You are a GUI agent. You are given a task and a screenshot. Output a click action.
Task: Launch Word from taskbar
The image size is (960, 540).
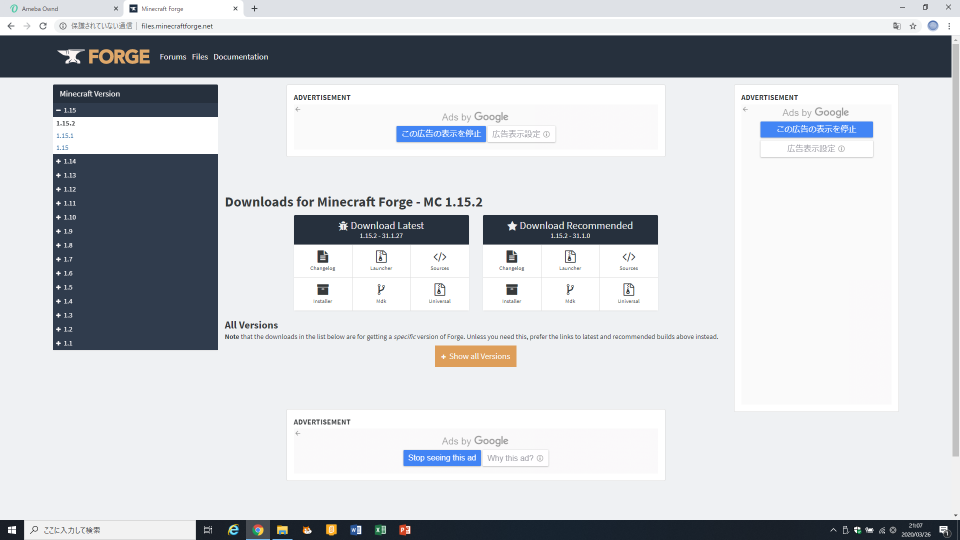[356, 530]
